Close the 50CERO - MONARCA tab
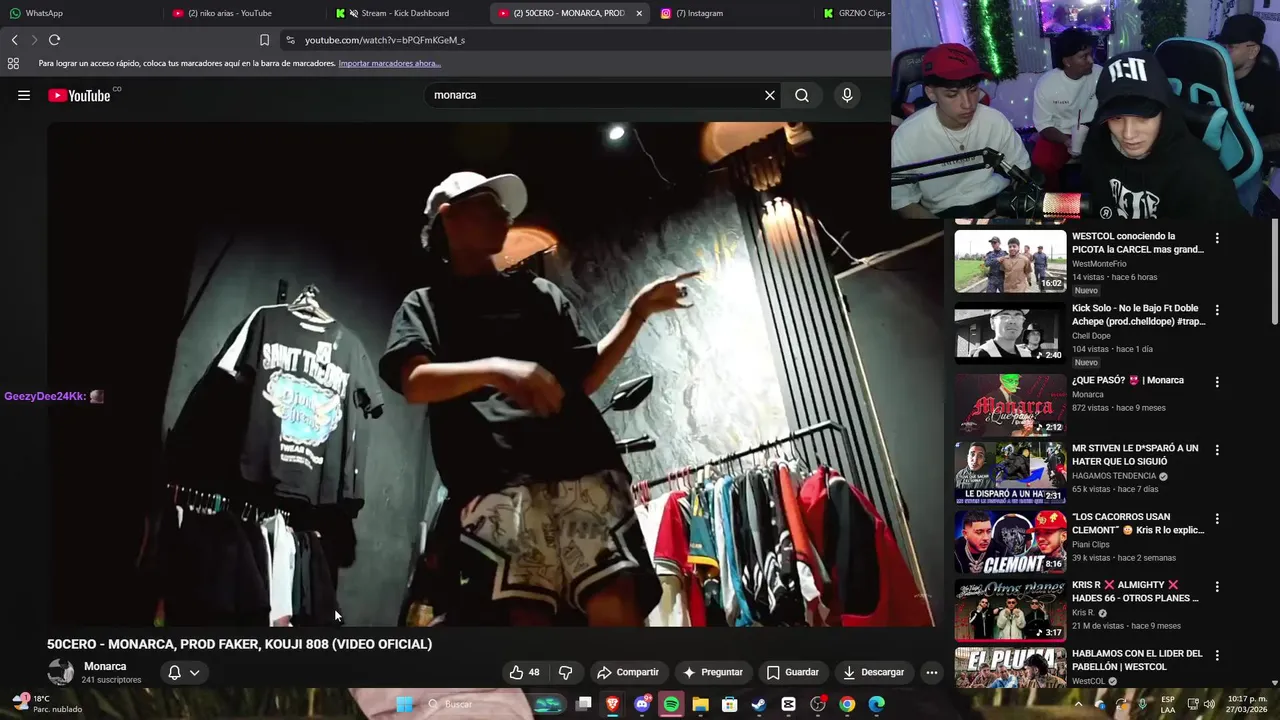Screen dimensions: 1280x720 (639, 13)
